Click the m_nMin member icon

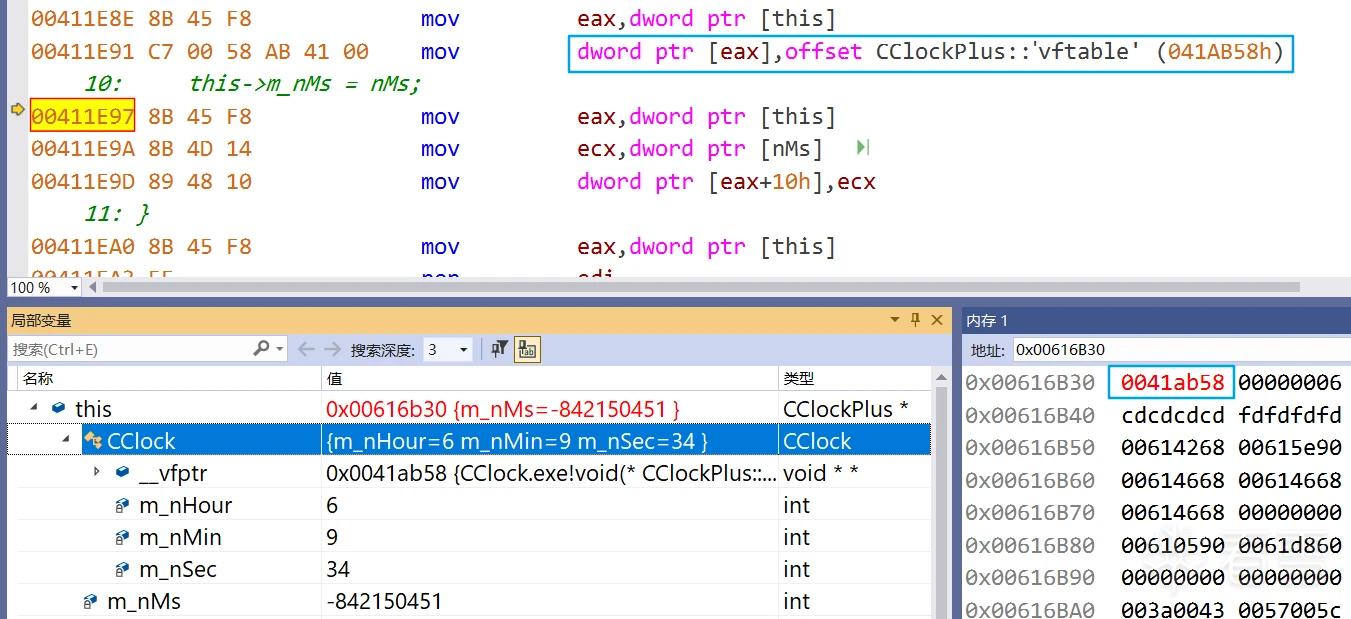click(122, 537)
